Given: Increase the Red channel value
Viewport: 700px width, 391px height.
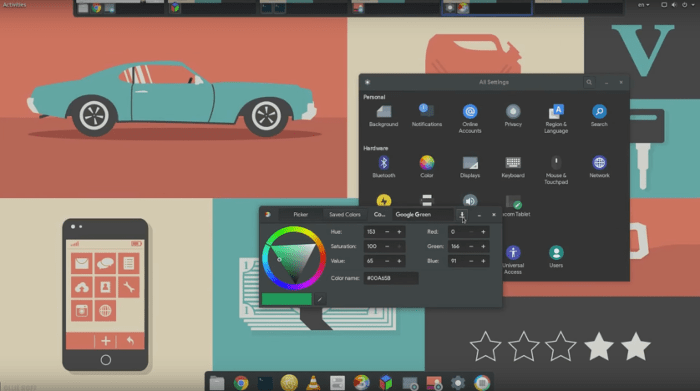Looking at the screenshot, I should point(483,232).
